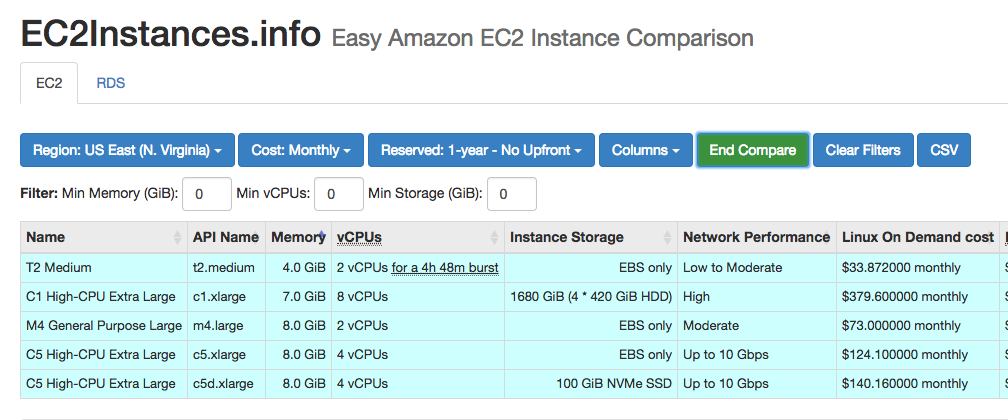Focus the Min Memory (GiB) field
The height and width of the screenshot is (420, 1008).
pos(207,194)
